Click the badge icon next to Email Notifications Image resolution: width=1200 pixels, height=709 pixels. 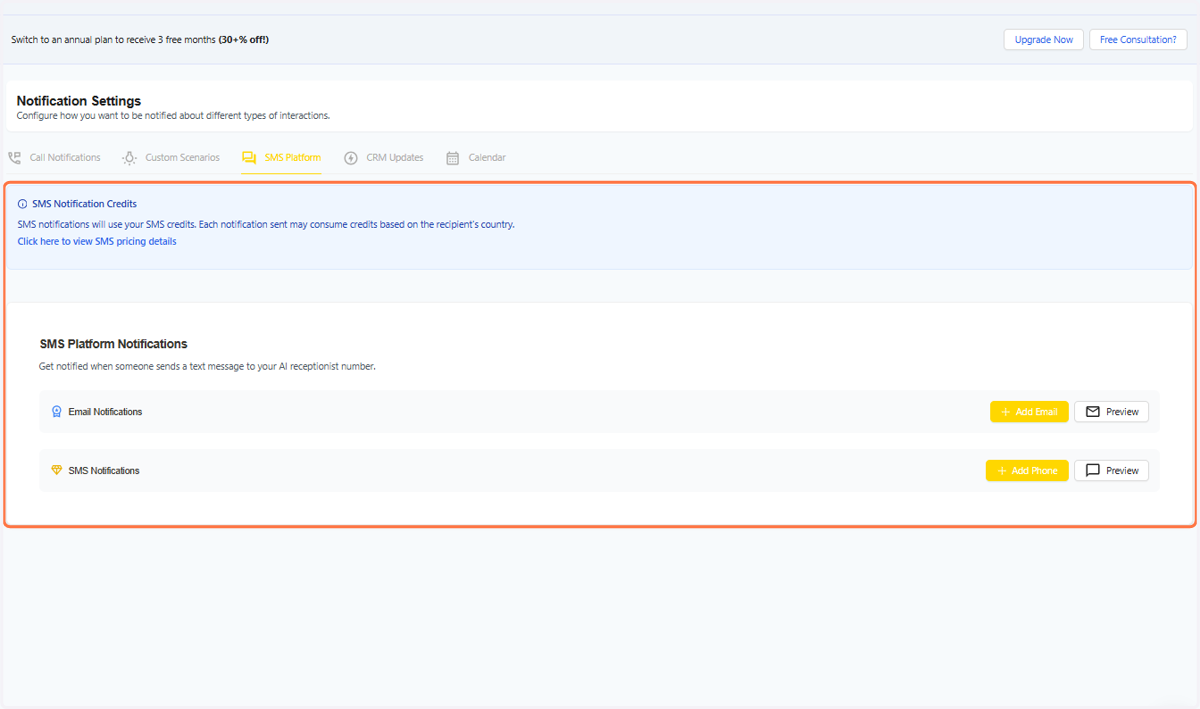click(x=57, y=411)
